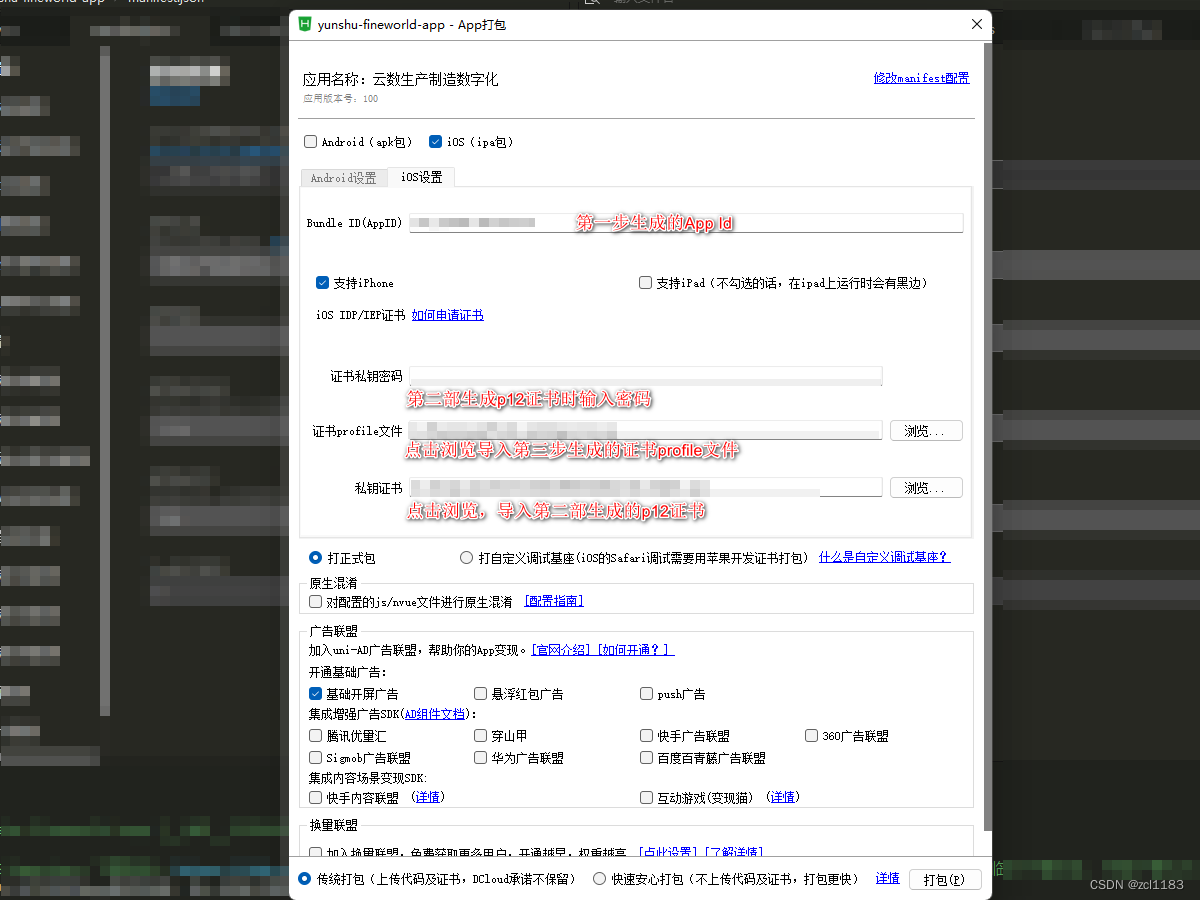Click 浏览 next to 证书profile文件
Viewport: 1200px width, 900px height.
point(926,430)
